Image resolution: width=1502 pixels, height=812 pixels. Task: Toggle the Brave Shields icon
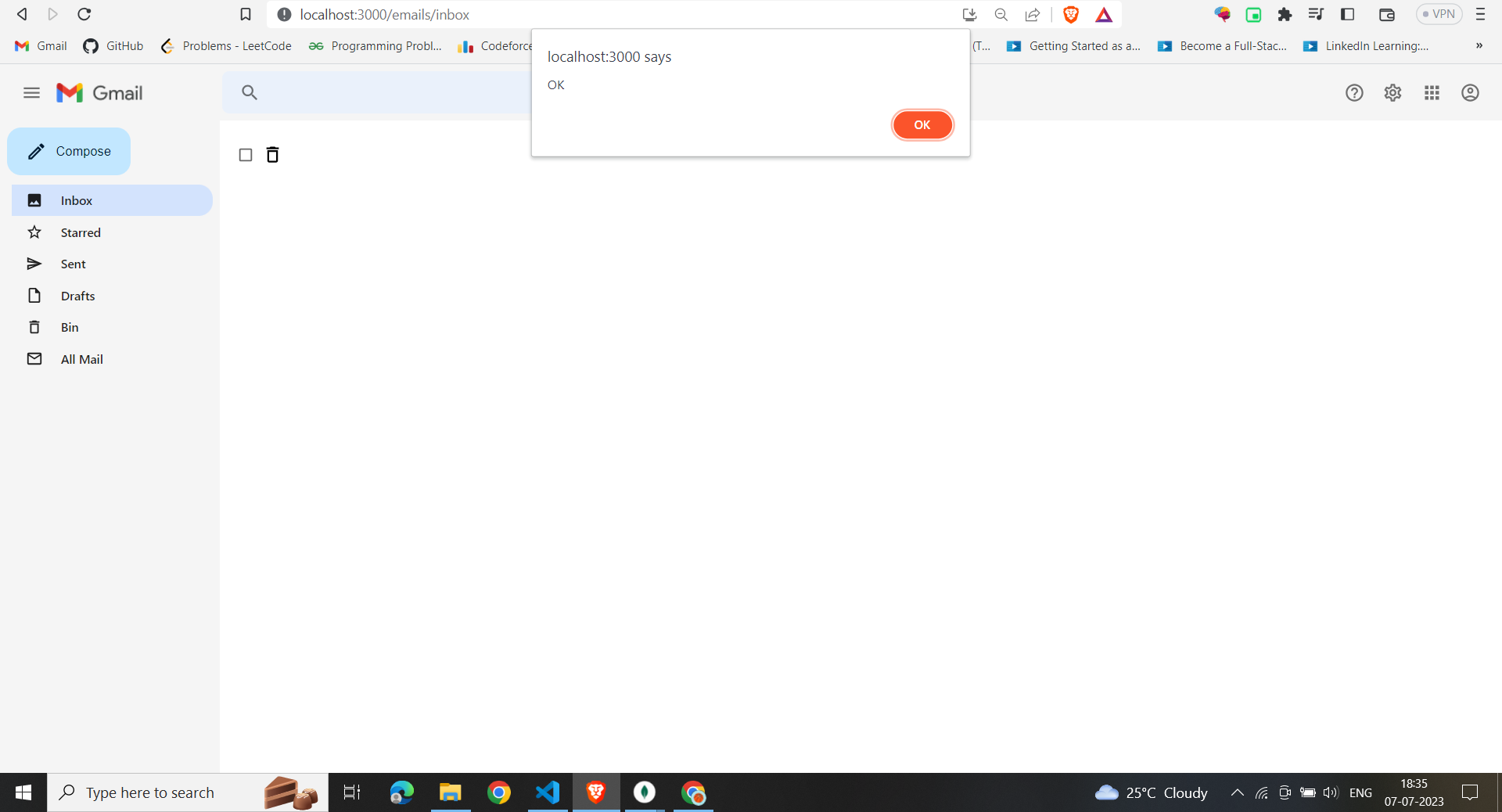click(1071, 14)
